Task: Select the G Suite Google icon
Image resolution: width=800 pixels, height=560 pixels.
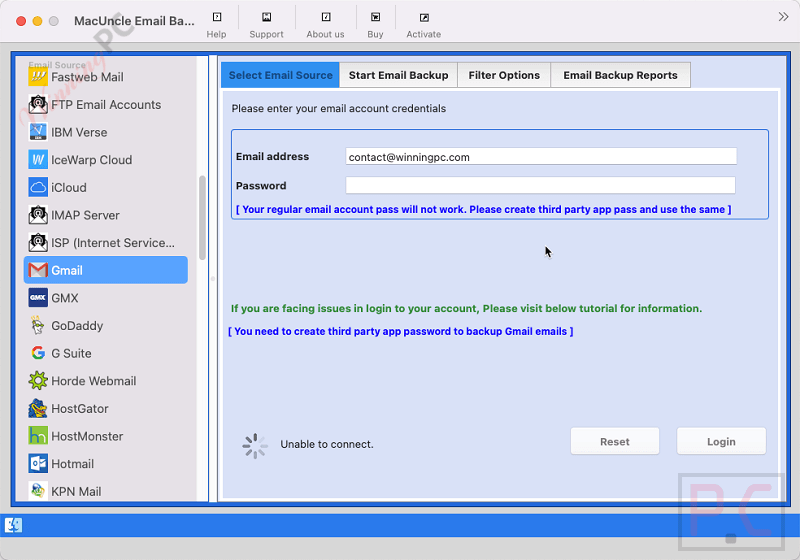Action: pos(38,352)
